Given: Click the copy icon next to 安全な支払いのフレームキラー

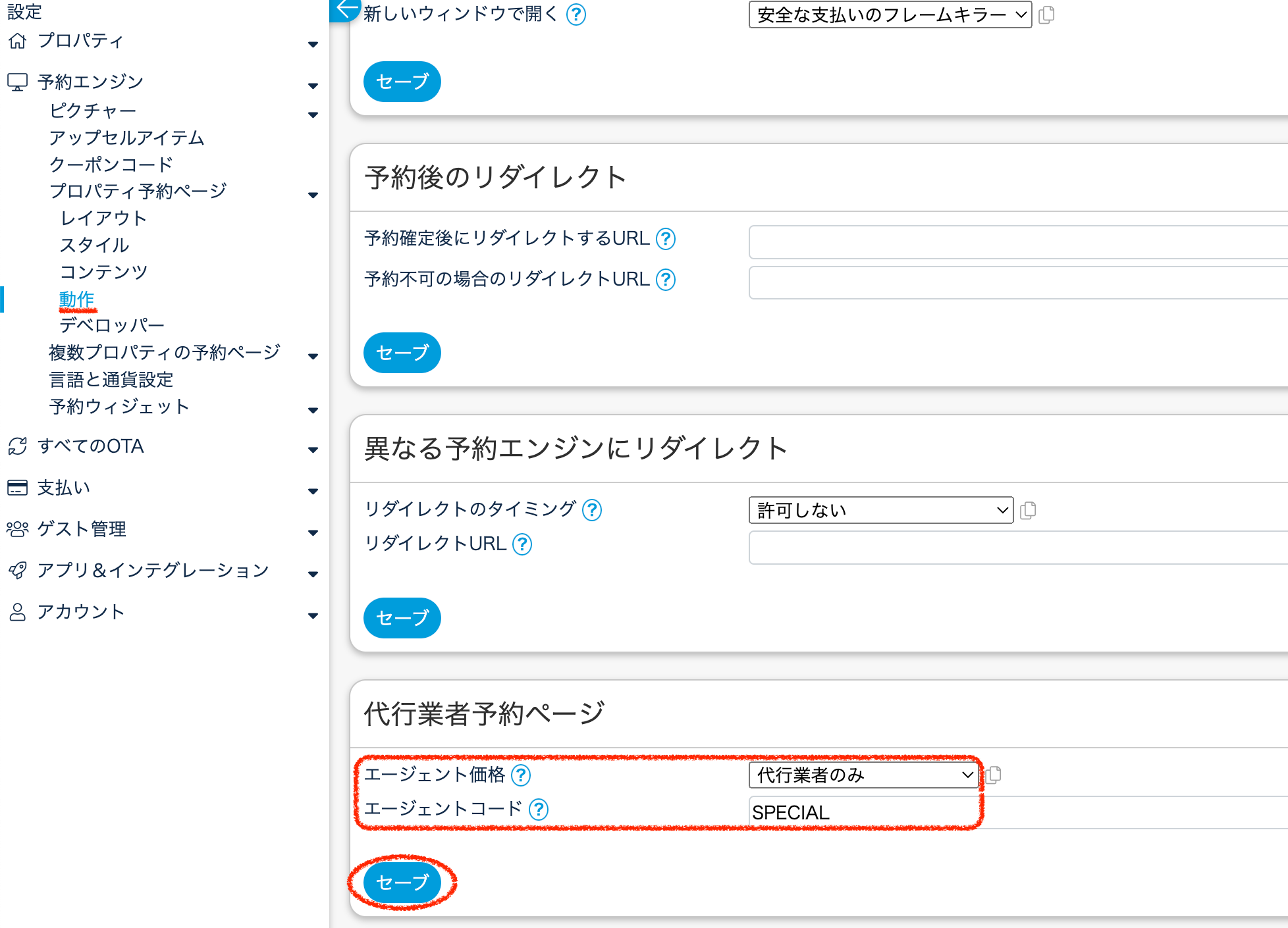Looking at the screenshot, I should 1046,14.
